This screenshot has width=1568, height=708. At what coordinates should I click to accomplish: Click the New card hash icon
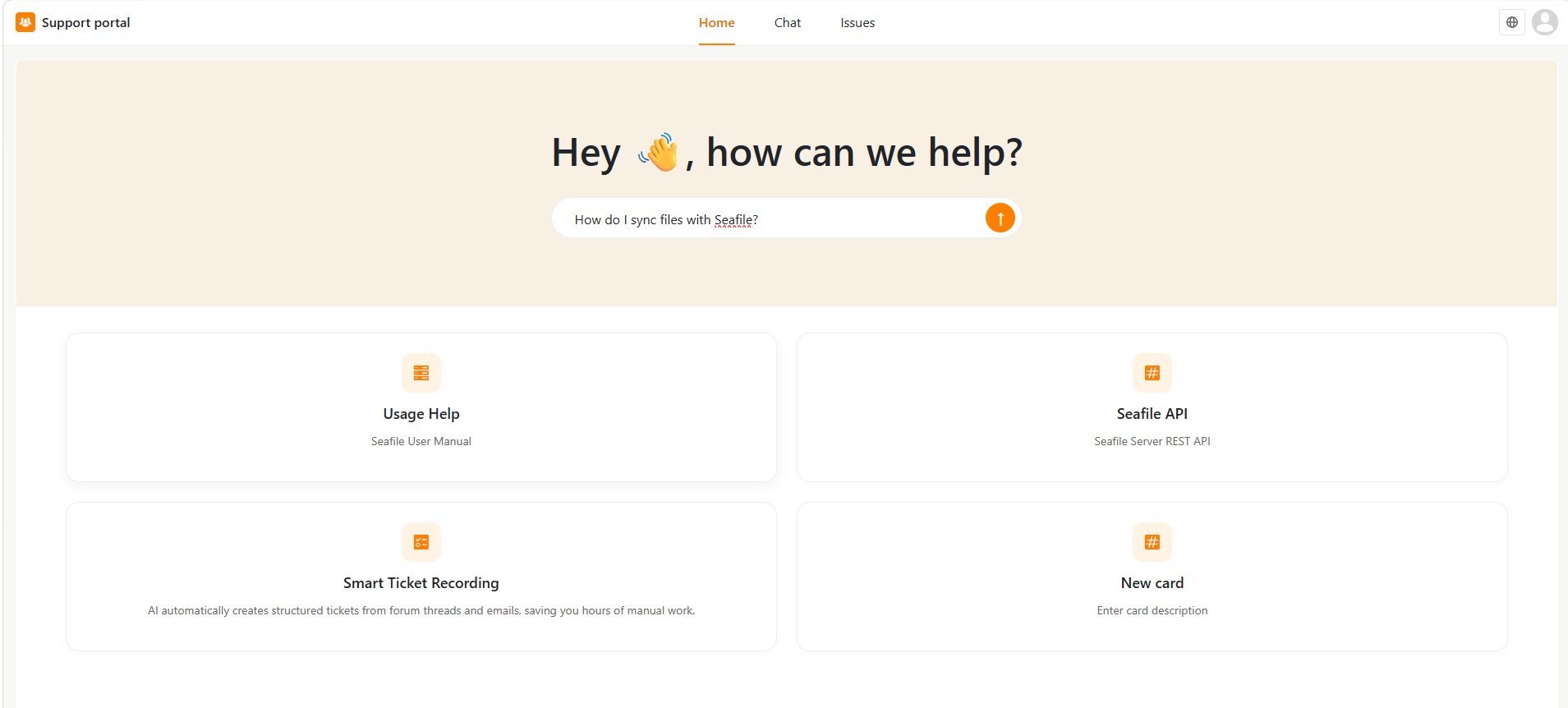pyautogui.click(x=1152, y=542)
